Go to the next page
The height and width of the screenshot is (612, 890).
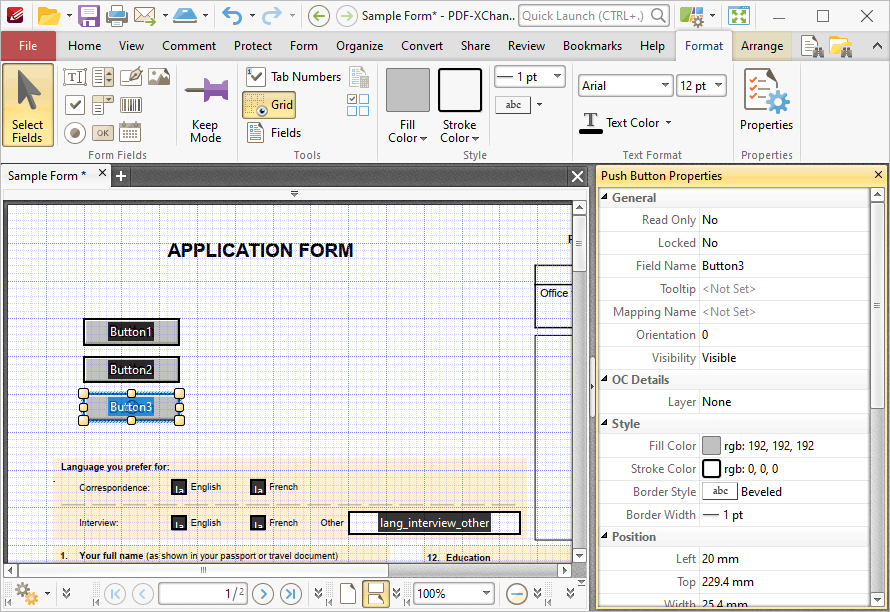click(x=263, y=592)
